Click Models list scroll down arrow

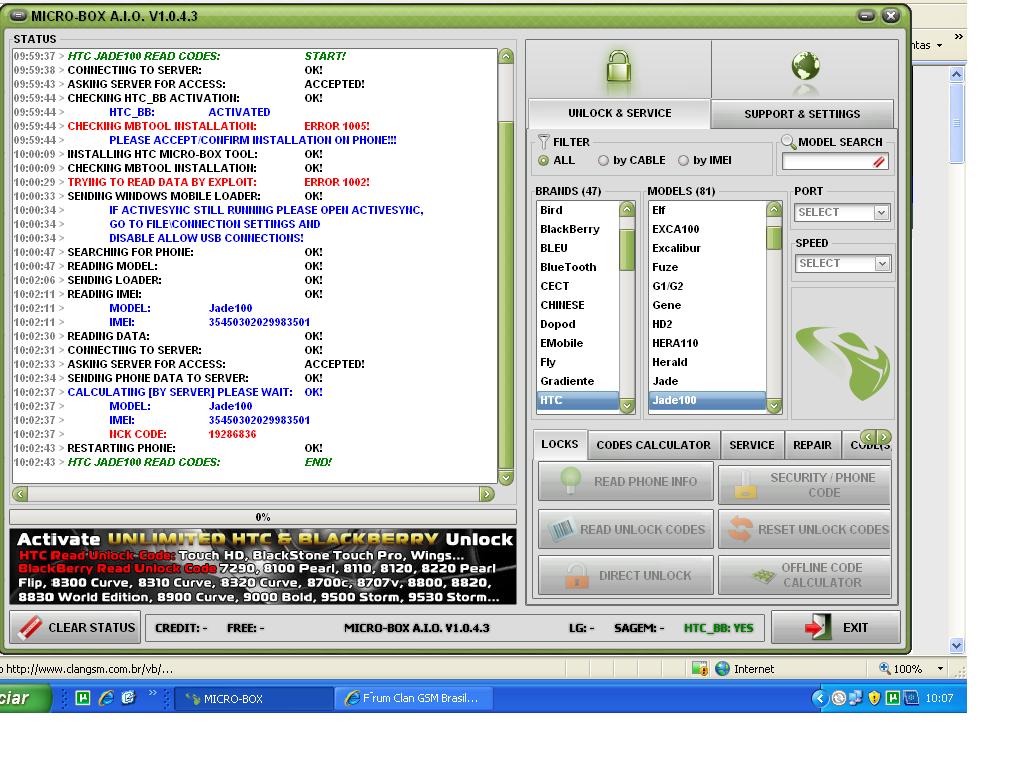point(774,406)
